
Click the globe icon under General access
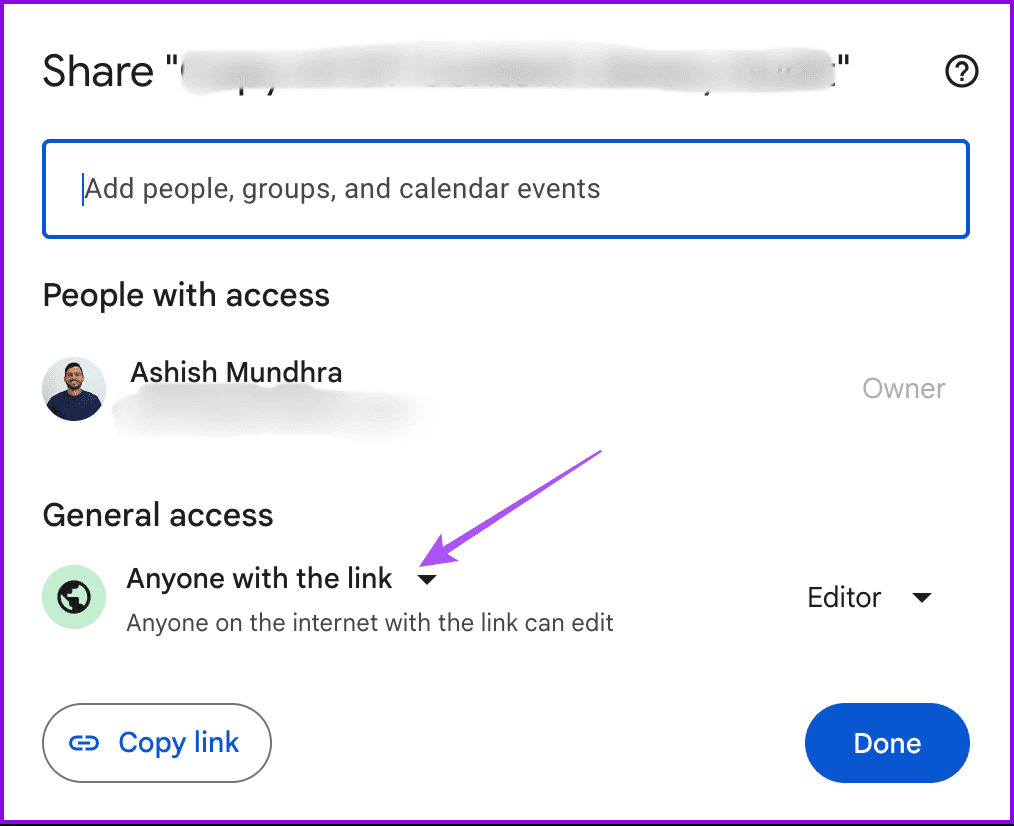(73, 597)
